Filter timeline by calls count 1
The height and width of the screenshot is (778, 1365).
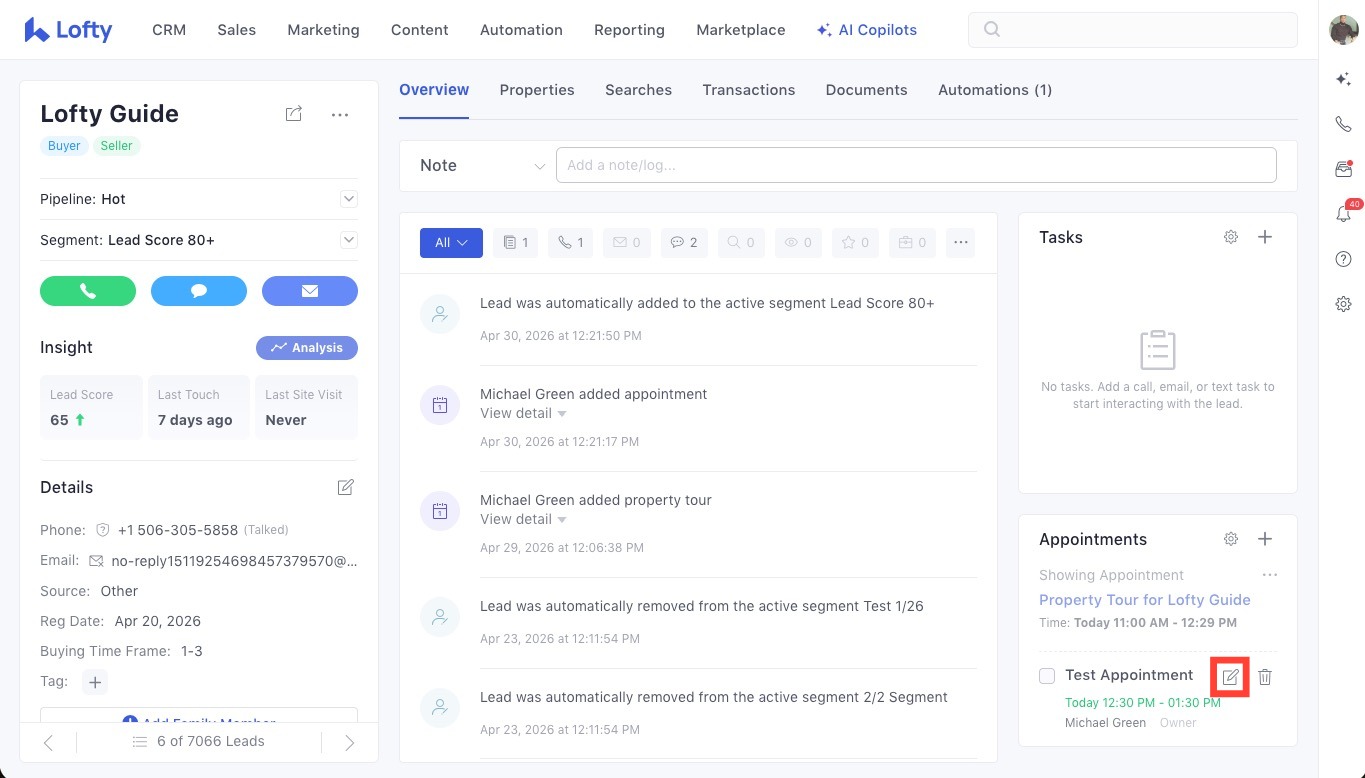click(x=570, y=242)
